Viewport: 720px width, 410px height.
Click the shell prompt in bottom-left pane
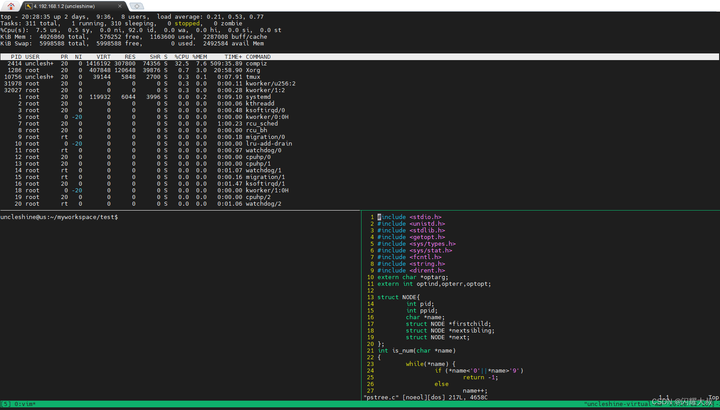60,217
